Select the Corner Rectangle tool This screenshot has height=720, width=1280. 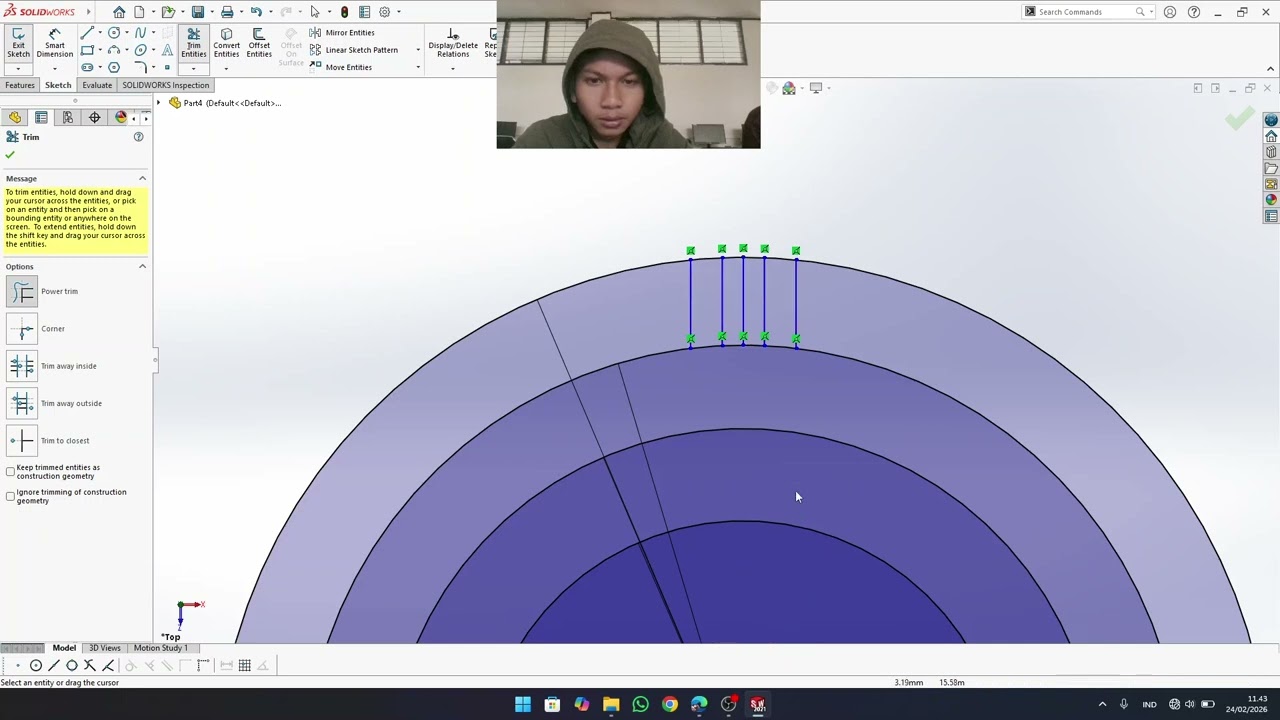(x=87, y=50)
